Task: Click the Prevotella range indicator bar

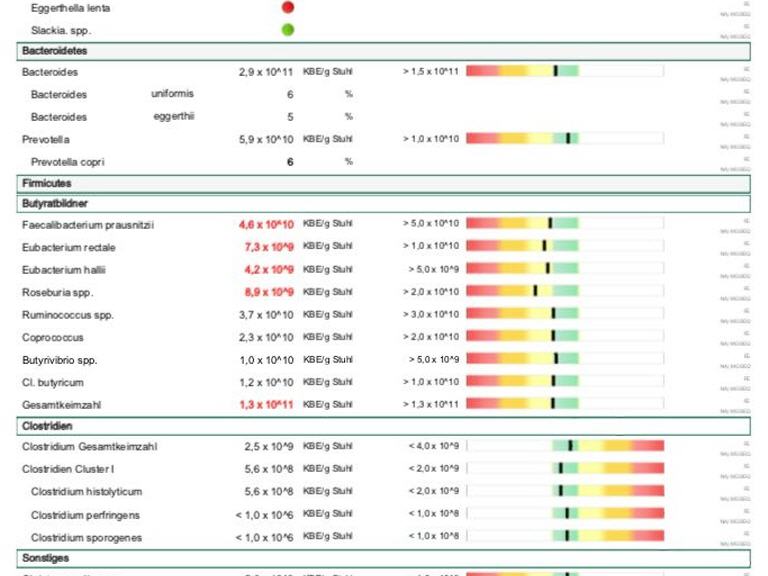Action: [565, 139]
